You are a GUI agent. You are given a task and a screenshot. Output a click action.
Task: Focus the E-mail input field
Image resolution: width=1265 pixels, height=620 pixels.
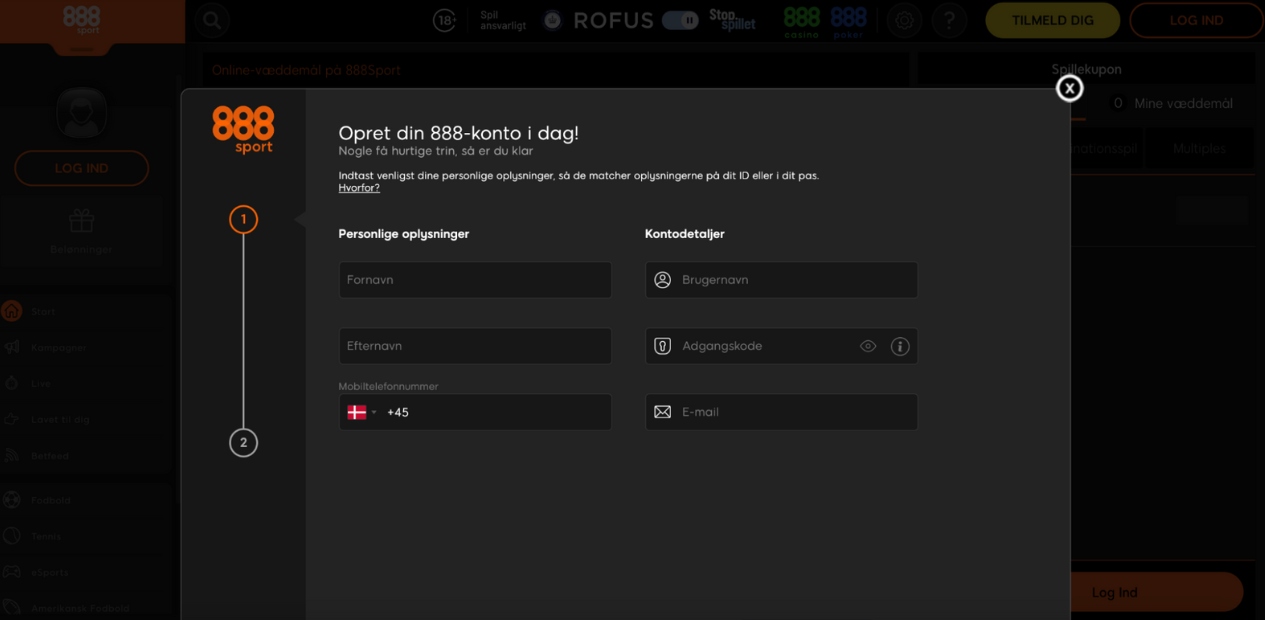[x=781, y=412]
